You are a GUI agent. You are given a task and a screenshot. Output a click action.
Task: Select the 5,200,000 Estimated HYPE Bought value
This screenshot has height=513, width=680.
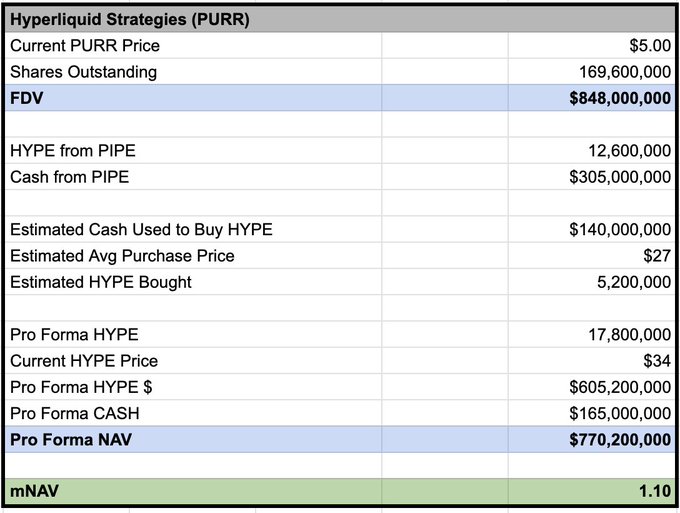(634, 282)
